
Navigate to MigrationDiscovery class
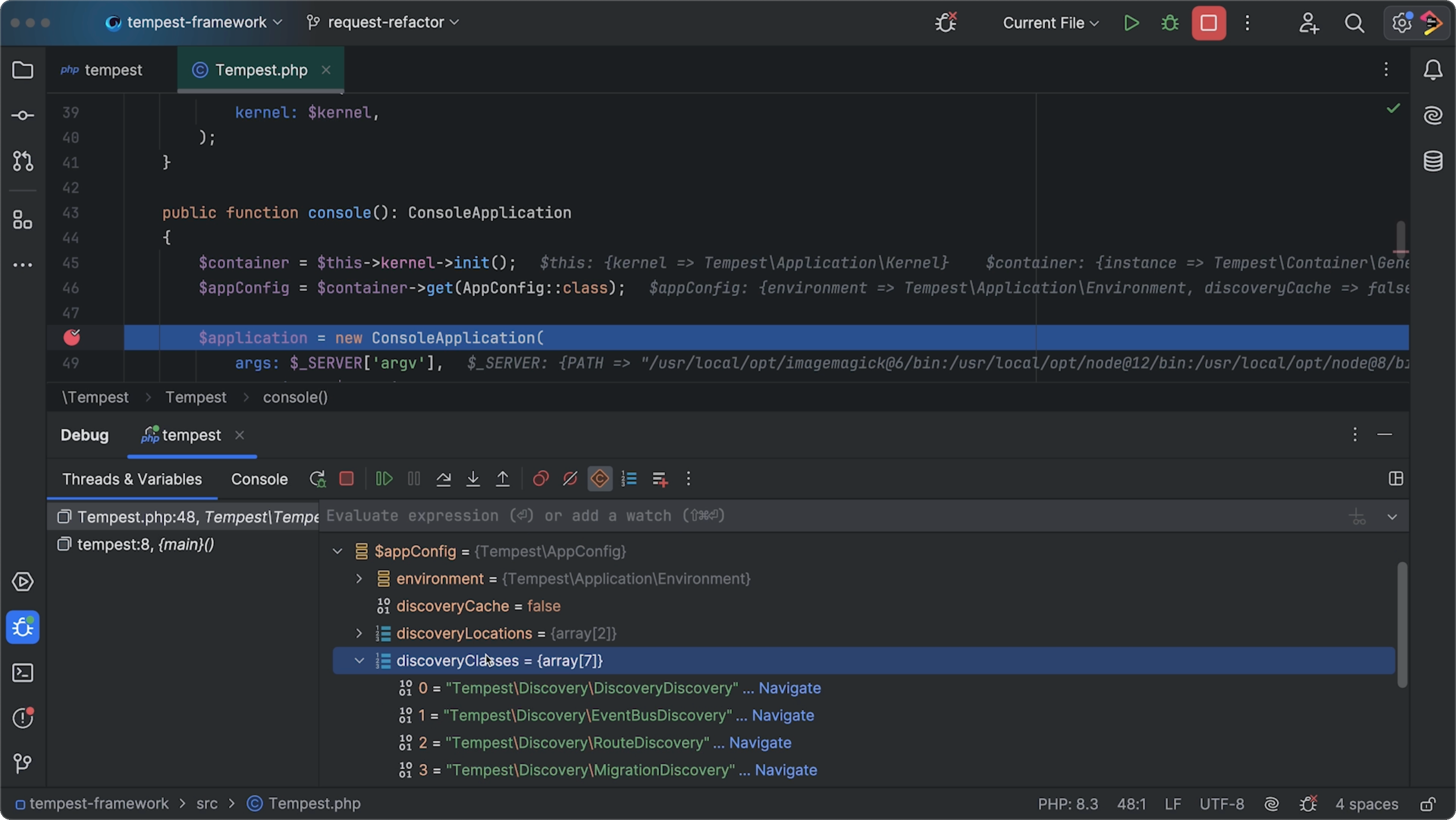[786, 770]
